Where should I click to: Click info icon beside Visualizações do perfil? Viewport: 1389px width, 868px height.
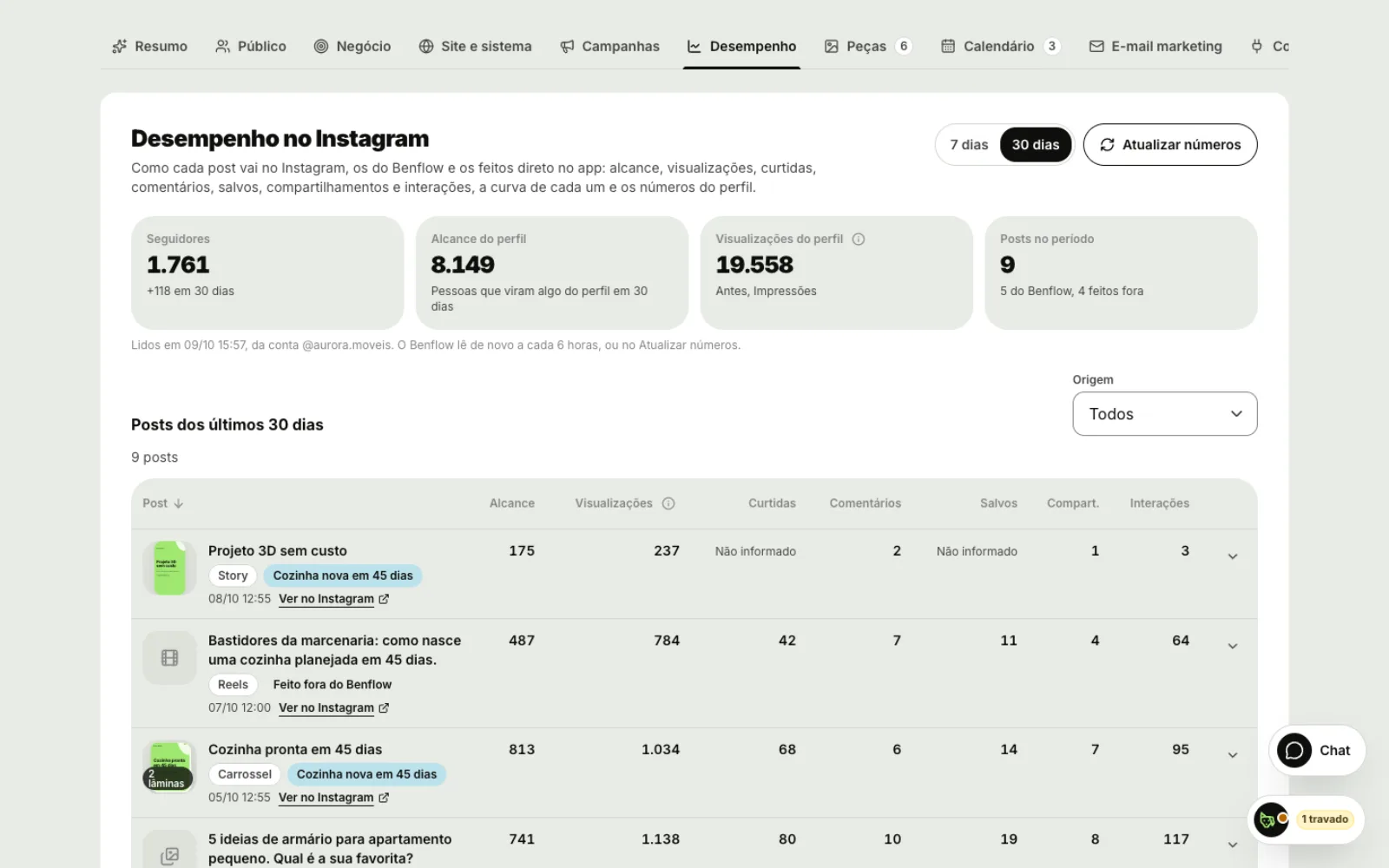pyautogui.click(x=858, y=239)
